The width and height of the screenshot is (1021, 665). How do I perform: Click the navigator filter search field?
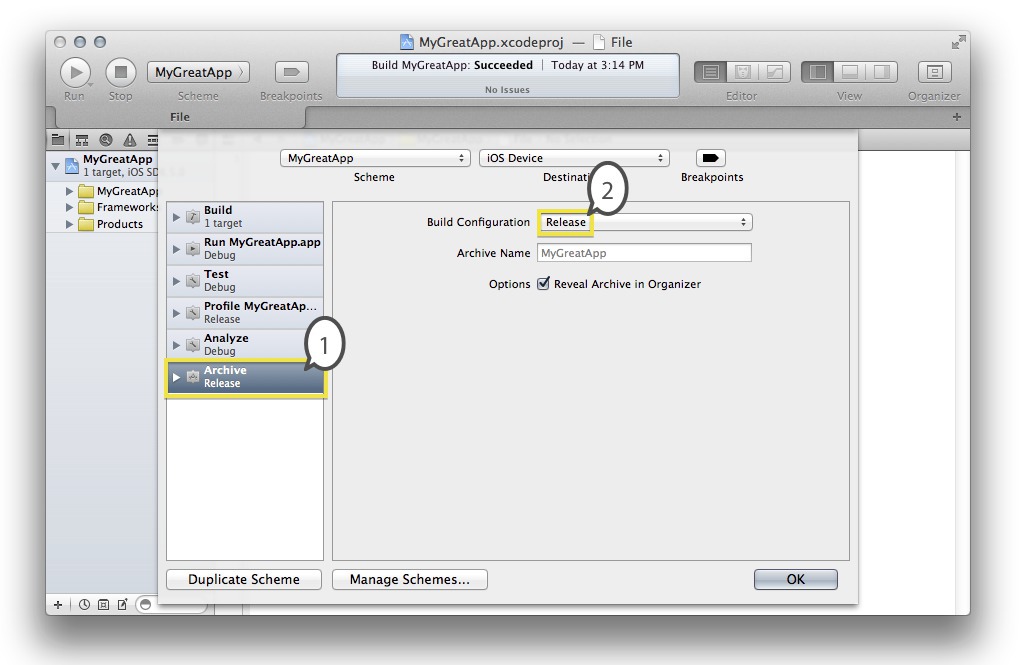(x=171, y=604)
